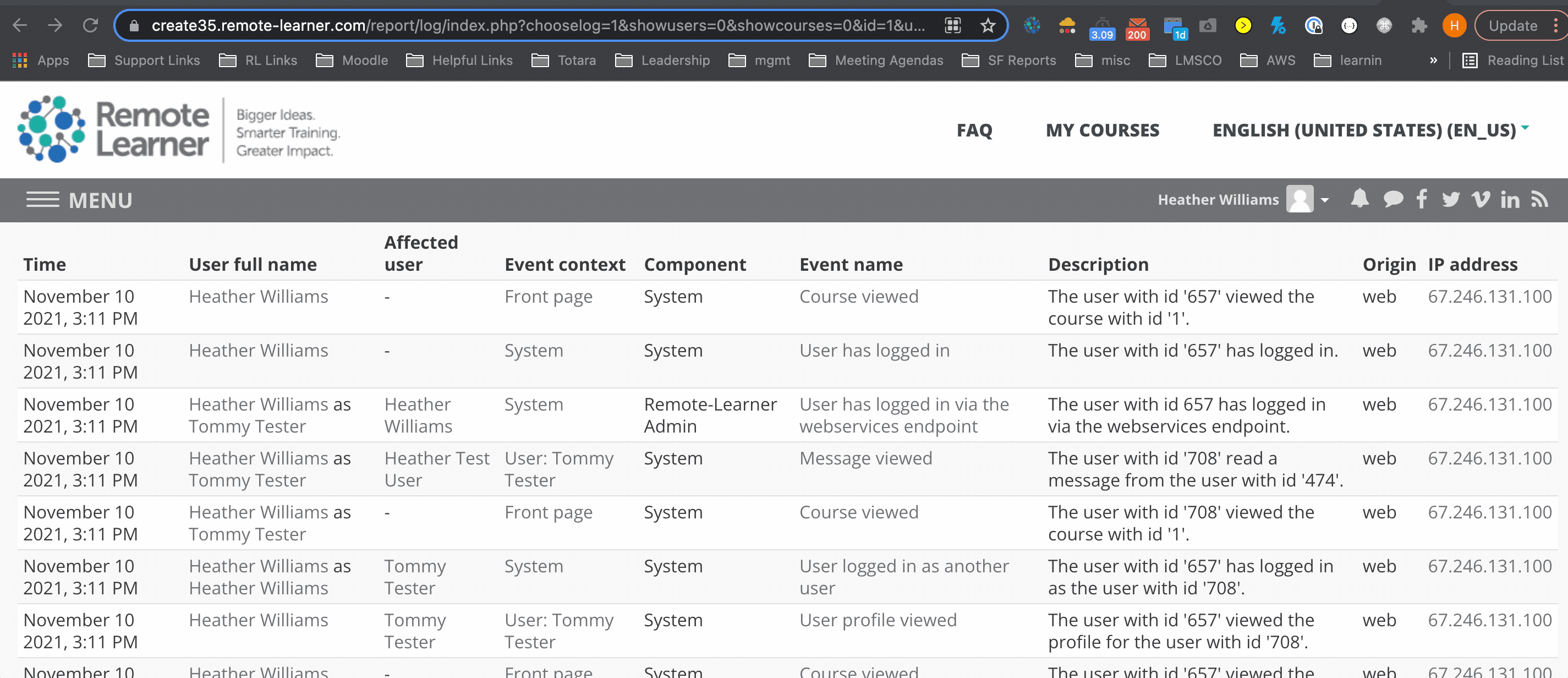Viewport: 1568px width, 678px height.
Task: Open the AWS bookmark folder
Action: point(1268,60)
